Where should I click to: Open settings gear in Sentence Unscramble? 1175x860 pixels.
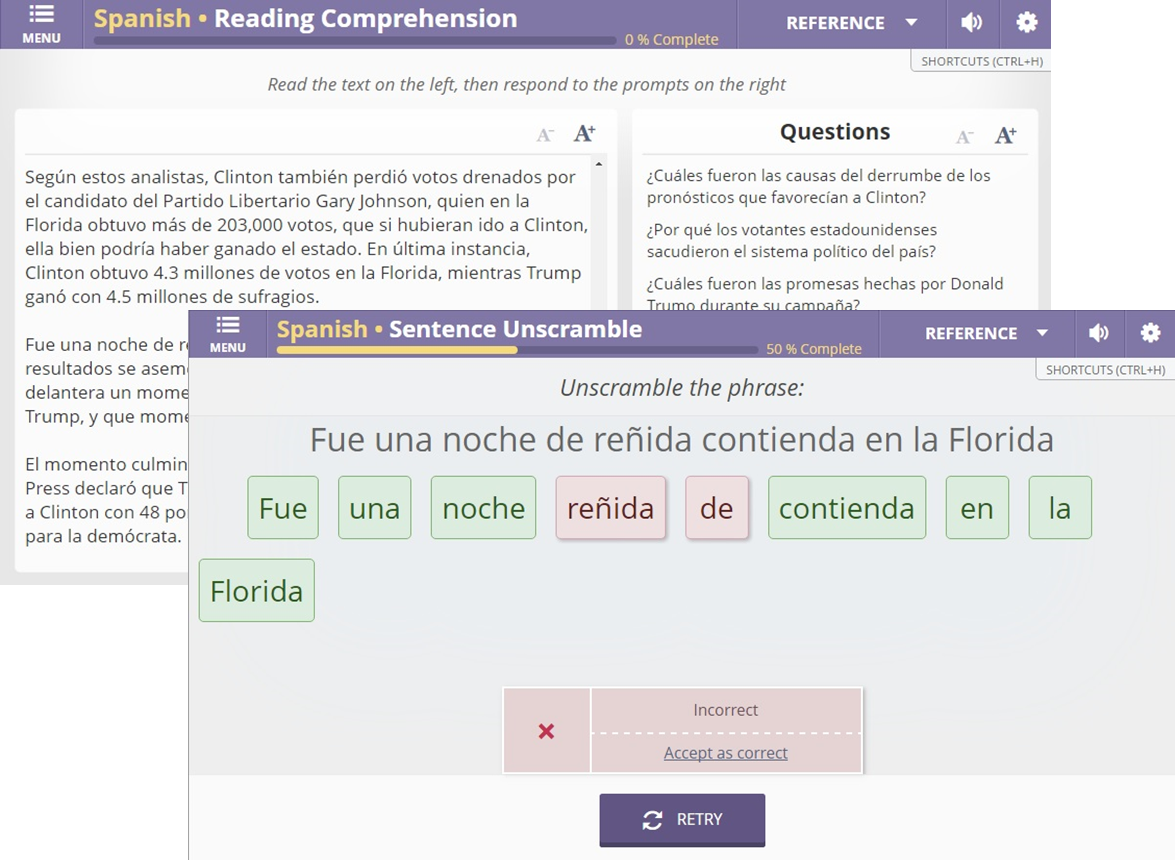point(1150,333)
